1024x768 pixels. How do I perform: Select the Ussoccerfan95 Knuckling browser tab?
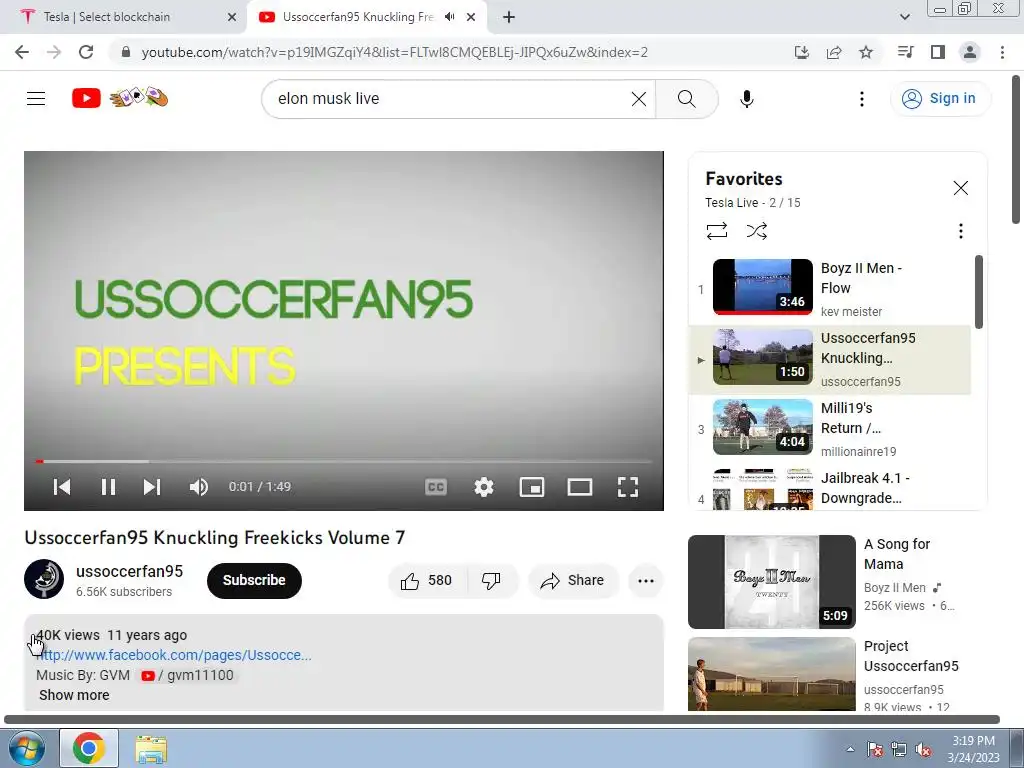(x=358, y=17)
